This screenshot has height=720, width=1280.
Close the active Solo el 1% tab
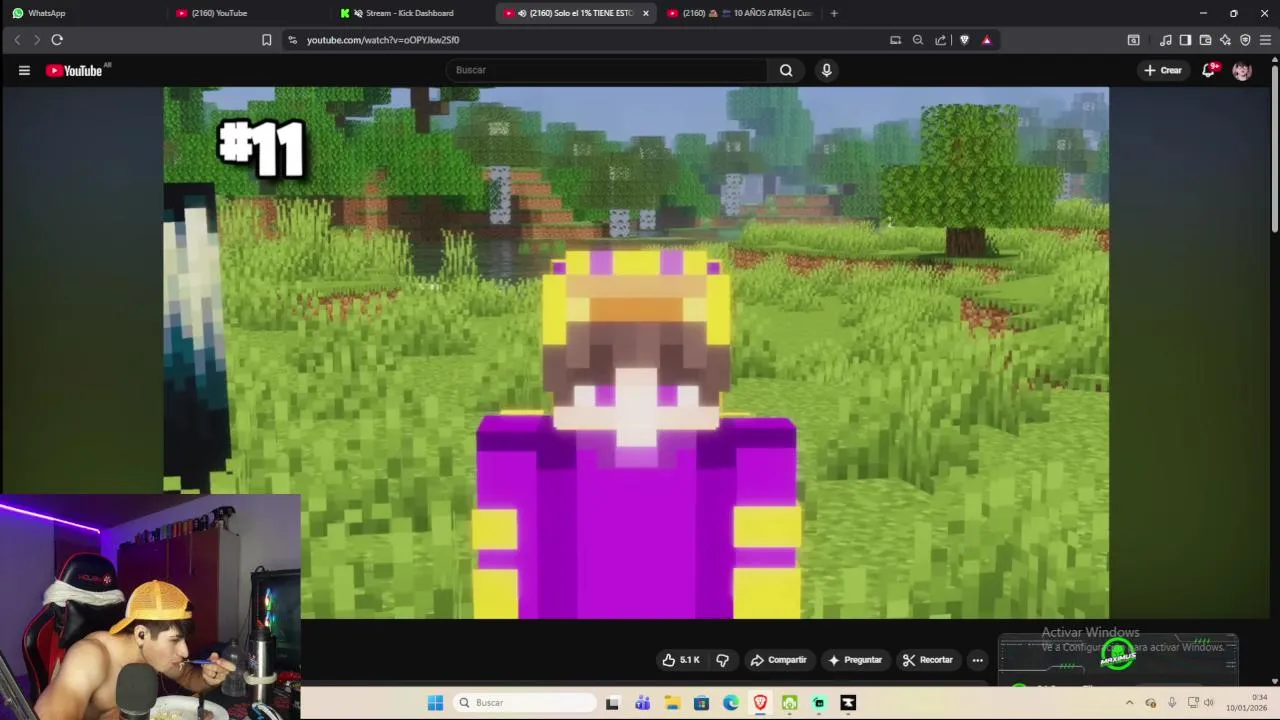(645, 13)
